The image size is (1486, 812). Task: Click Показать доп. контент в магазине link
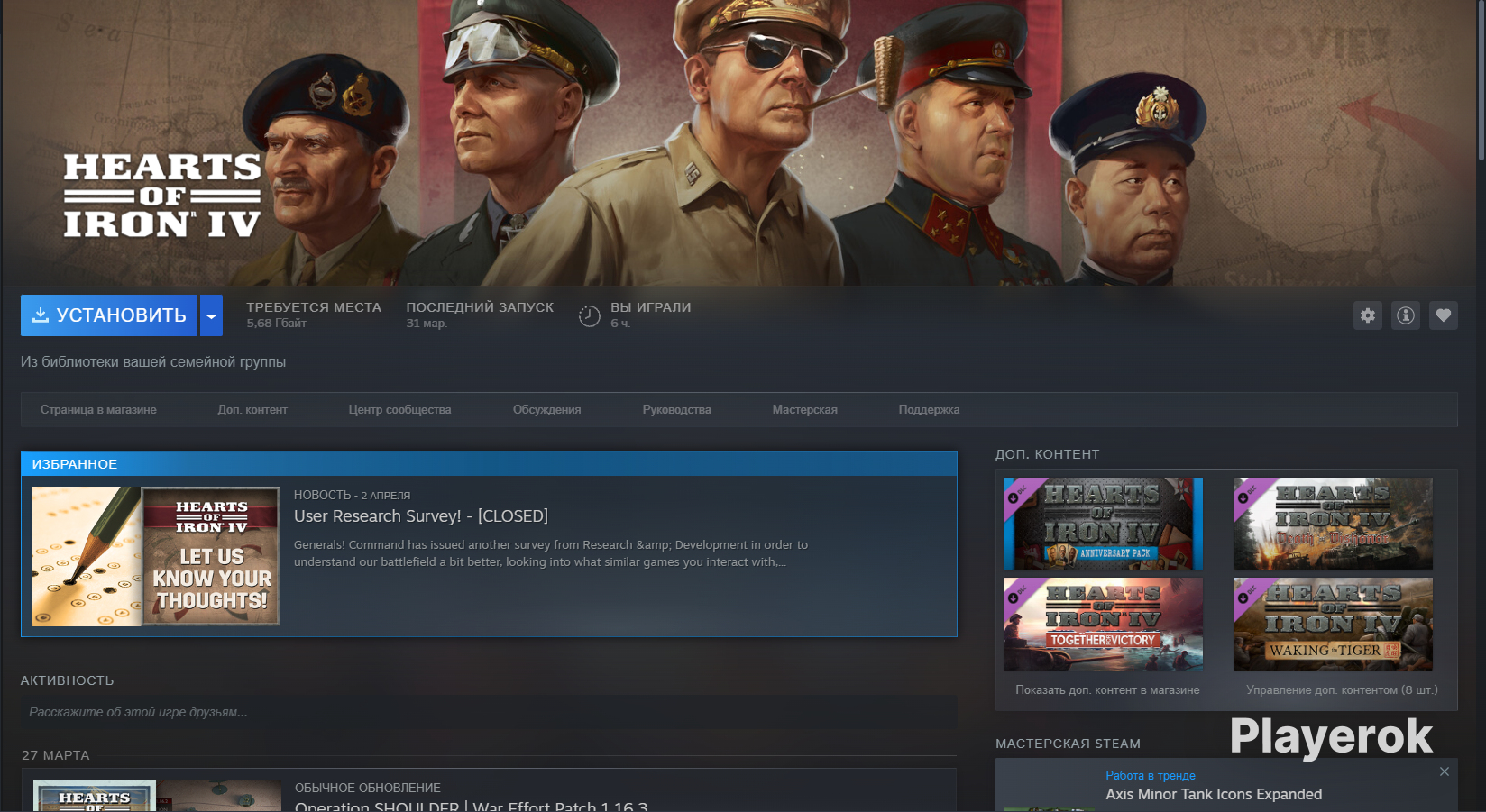pos(1107,690)
